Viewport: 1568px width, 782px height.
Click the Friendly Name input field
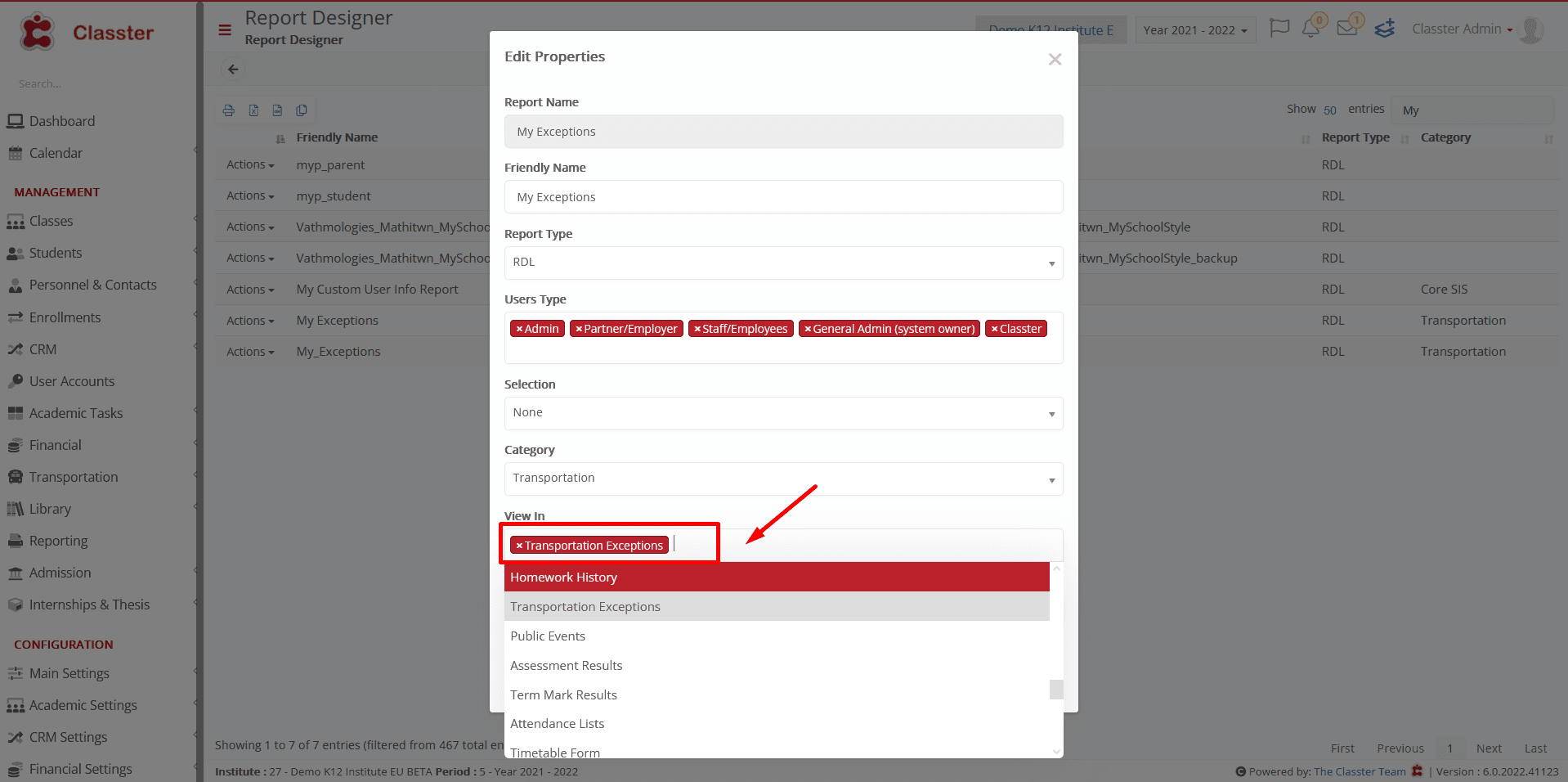783,197
